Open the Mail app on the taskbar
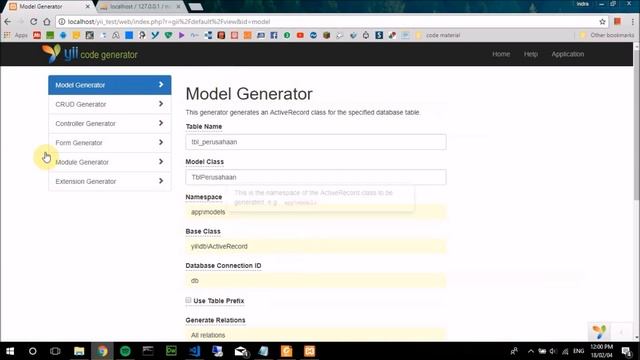The height and width of the screenshot is (360, 640). pos(241,351)
